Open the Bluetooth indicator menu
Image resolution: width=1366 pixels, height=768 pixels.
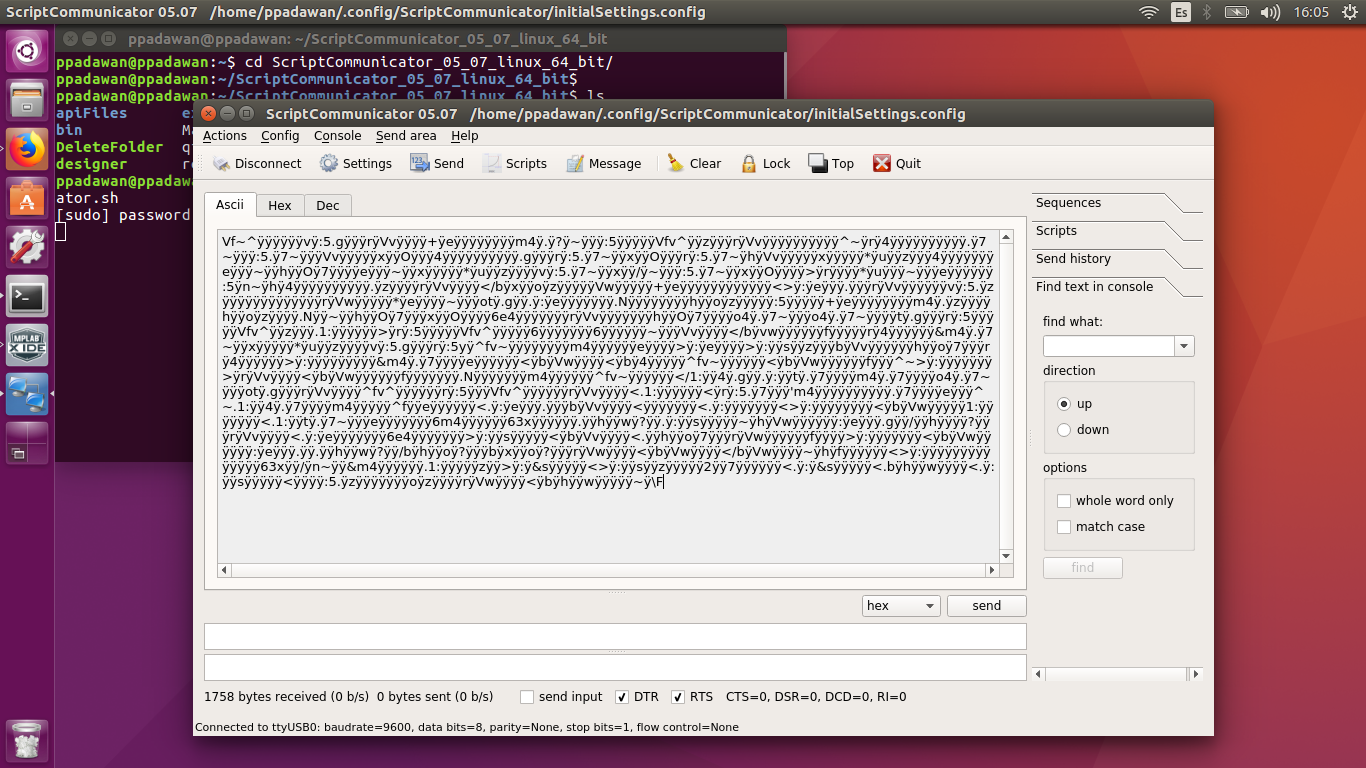point(1207,12)
